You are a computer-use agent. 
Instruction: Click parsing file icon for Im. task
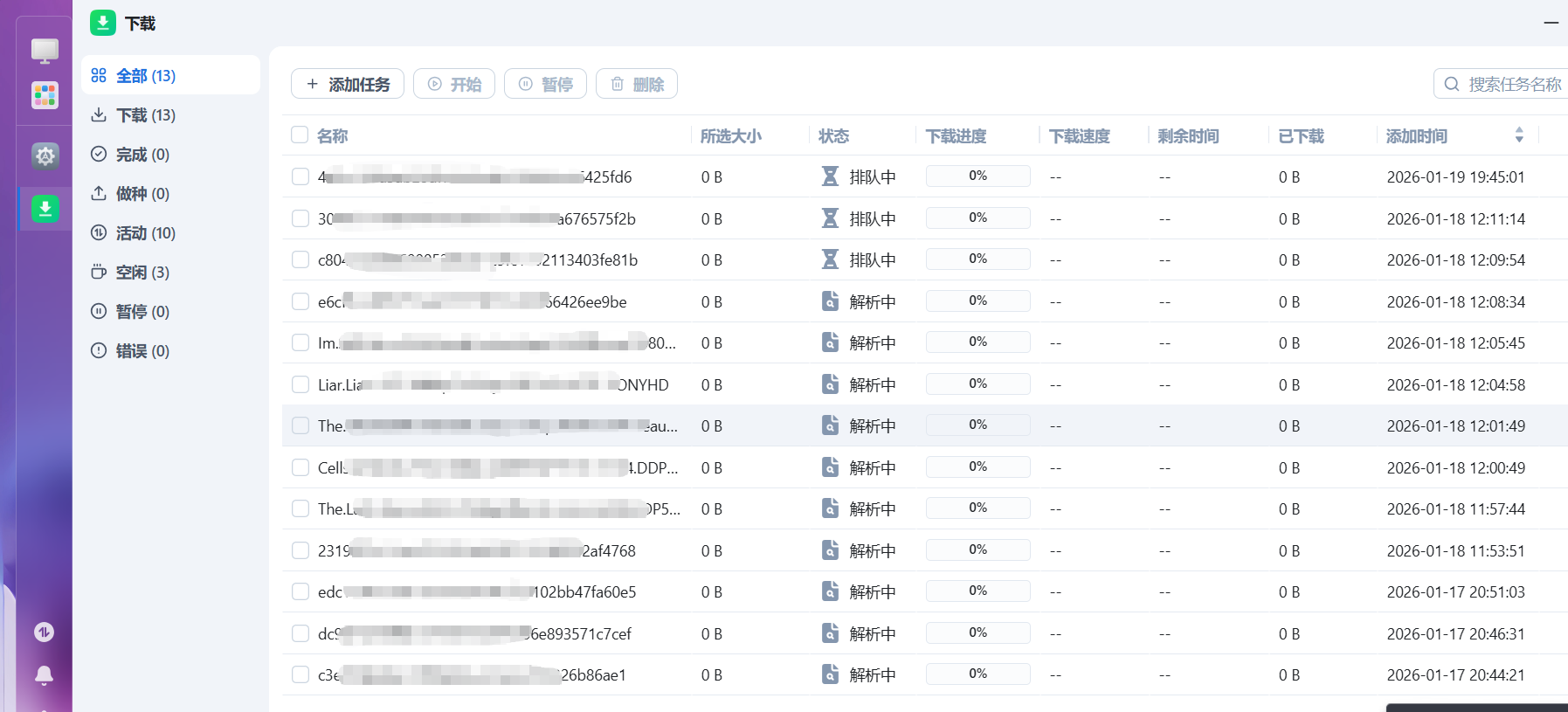(x=830, y=342)
